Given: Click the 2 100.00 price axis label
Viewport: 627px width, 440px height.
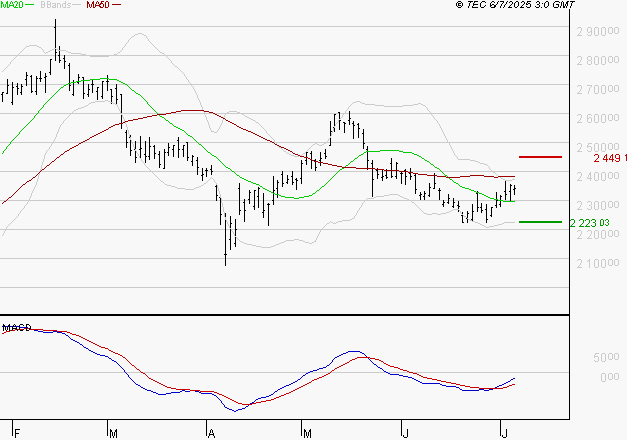Looking at the screenshot, I should pyautogui.click(x=600, y=264).
